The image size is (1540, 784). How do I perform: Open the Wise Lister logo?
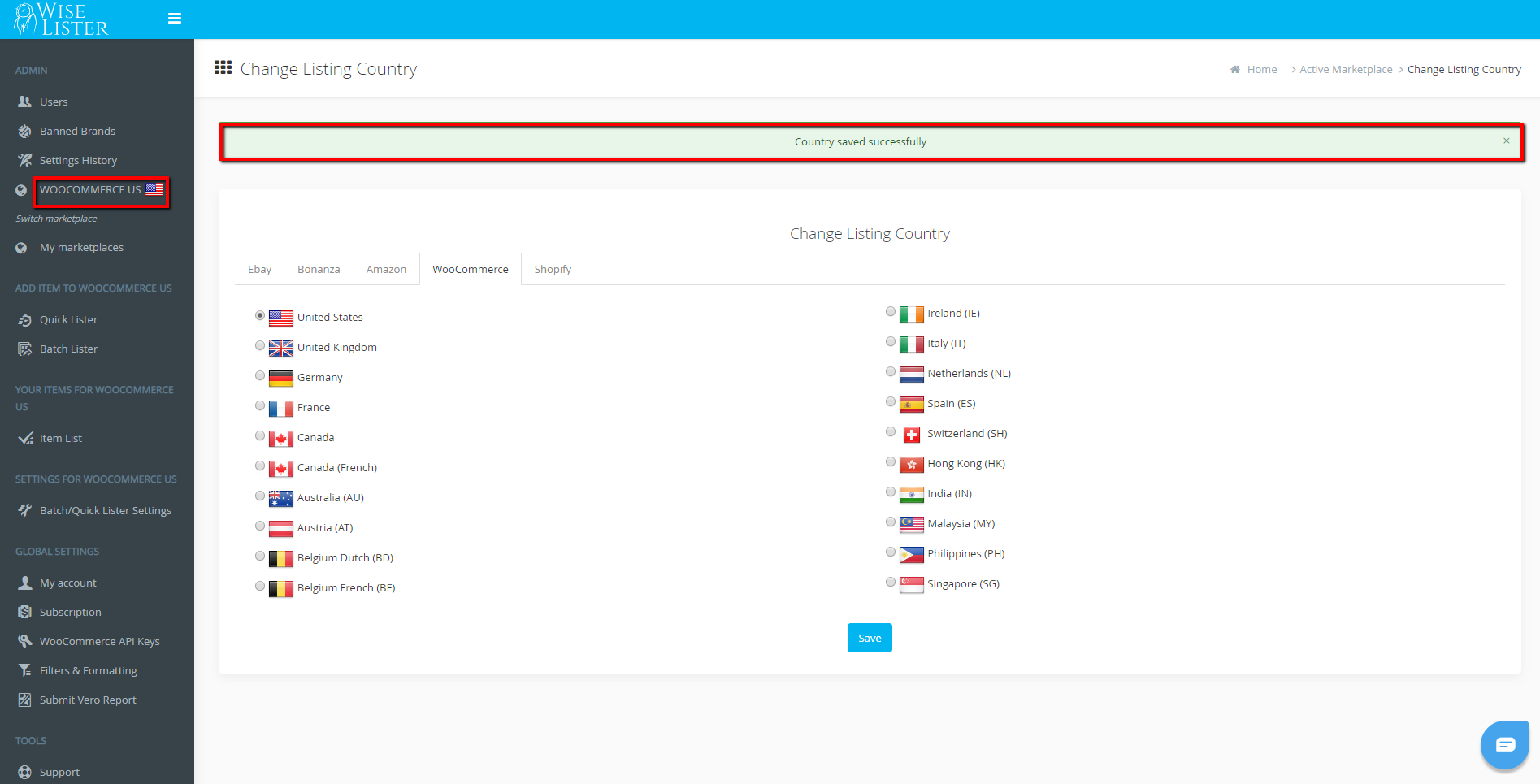coord(61,19)
